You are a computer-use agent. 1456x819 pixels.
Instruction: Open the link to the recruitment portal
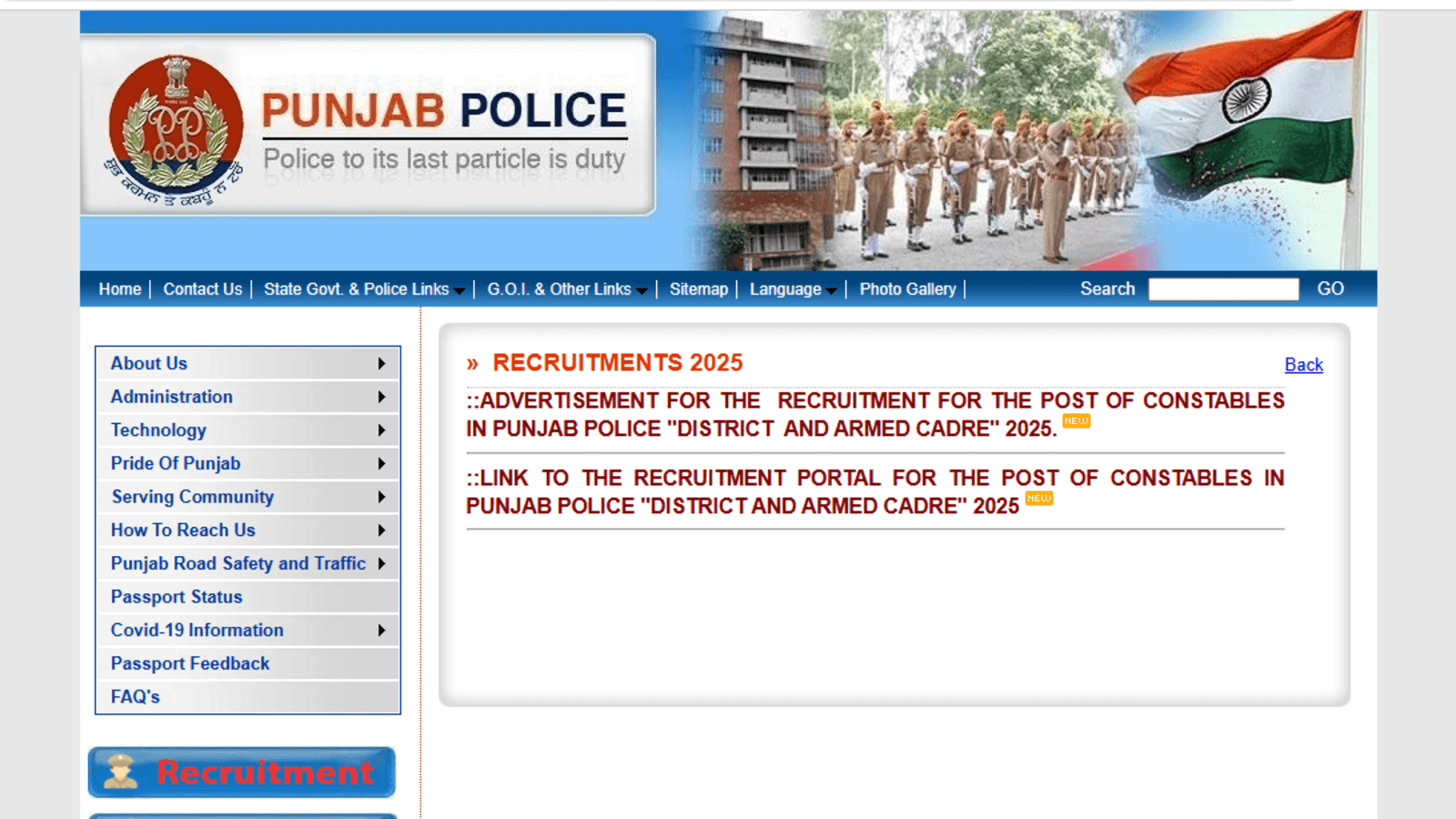point(874,491)
